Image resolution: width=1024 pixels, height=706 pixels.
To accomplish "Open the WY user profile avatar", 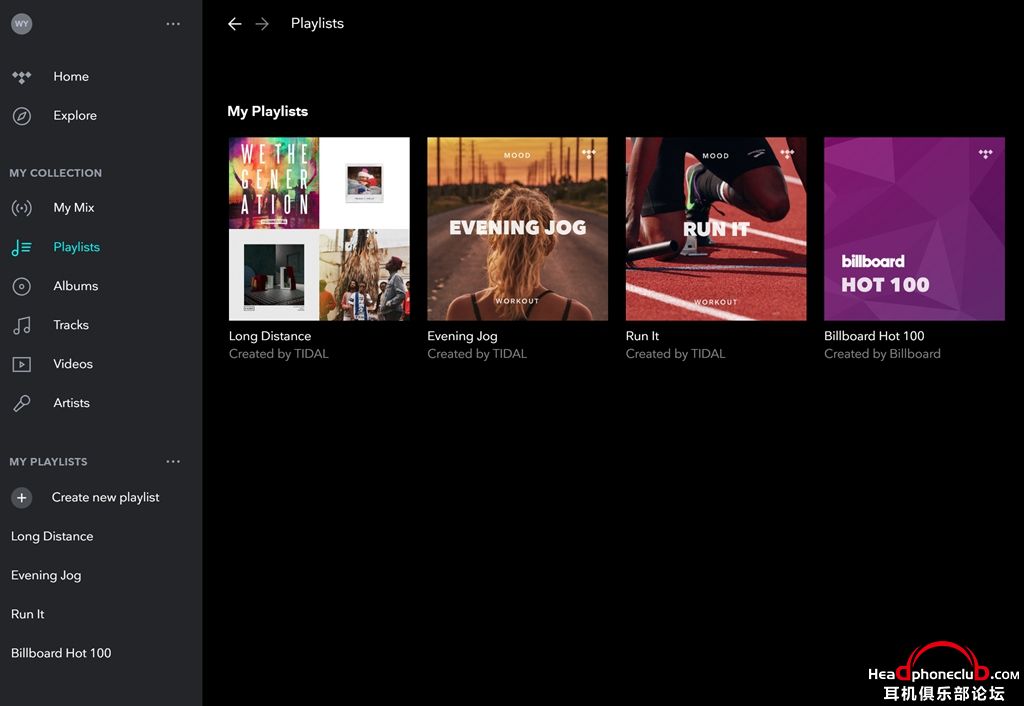I will 22,24.
